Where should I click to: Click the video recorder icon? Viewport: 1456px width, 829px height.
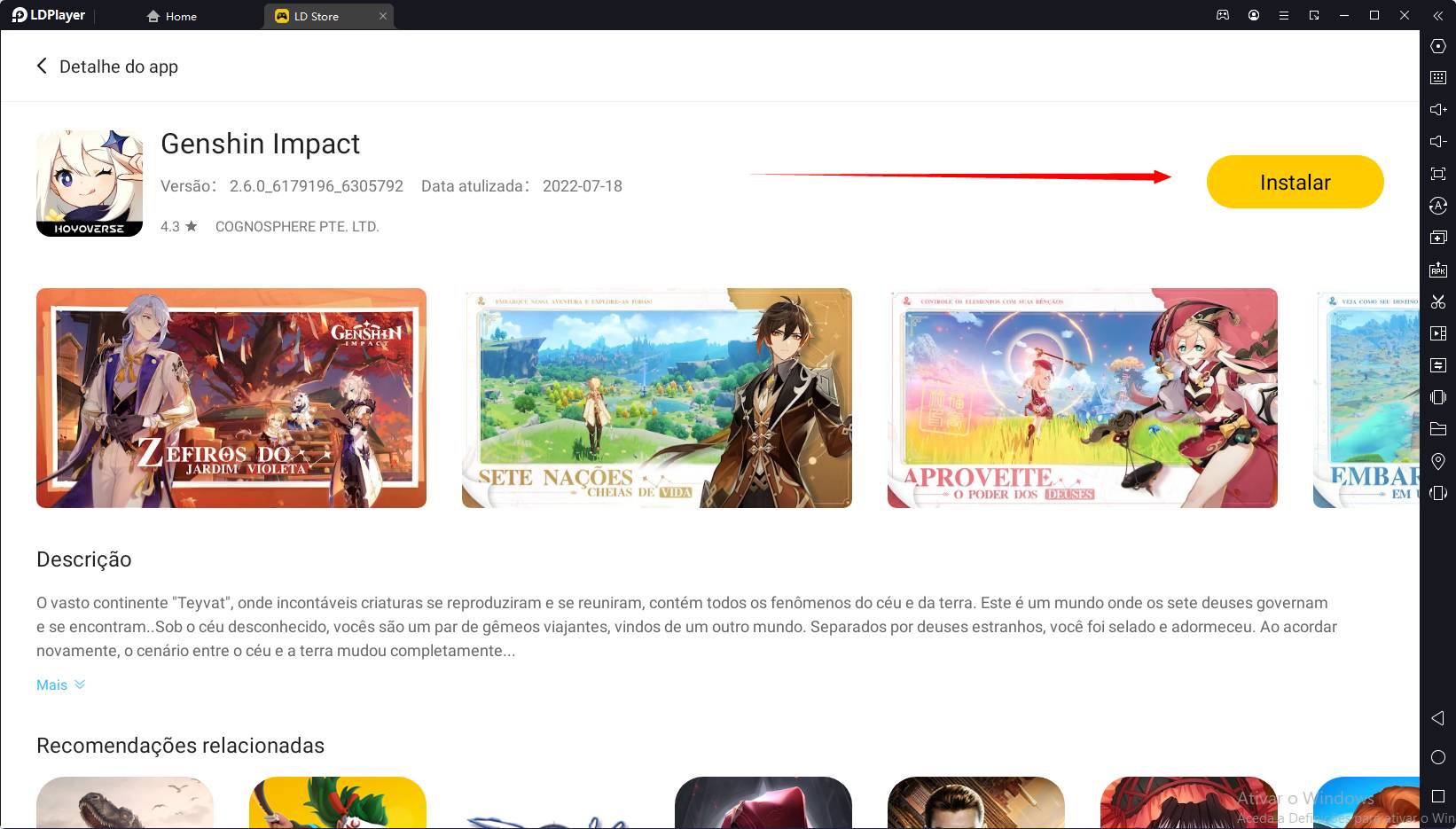(x=1438, y=333)
